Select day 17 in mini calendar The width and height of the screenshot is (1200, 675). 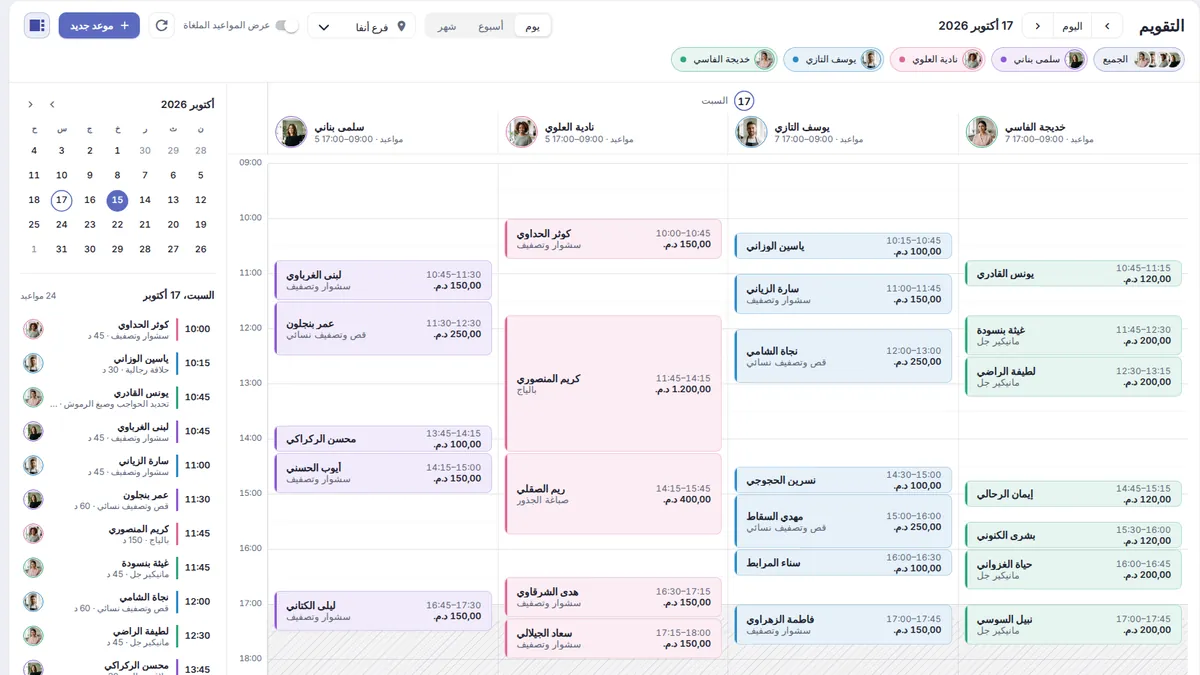[x=62, y=200]
